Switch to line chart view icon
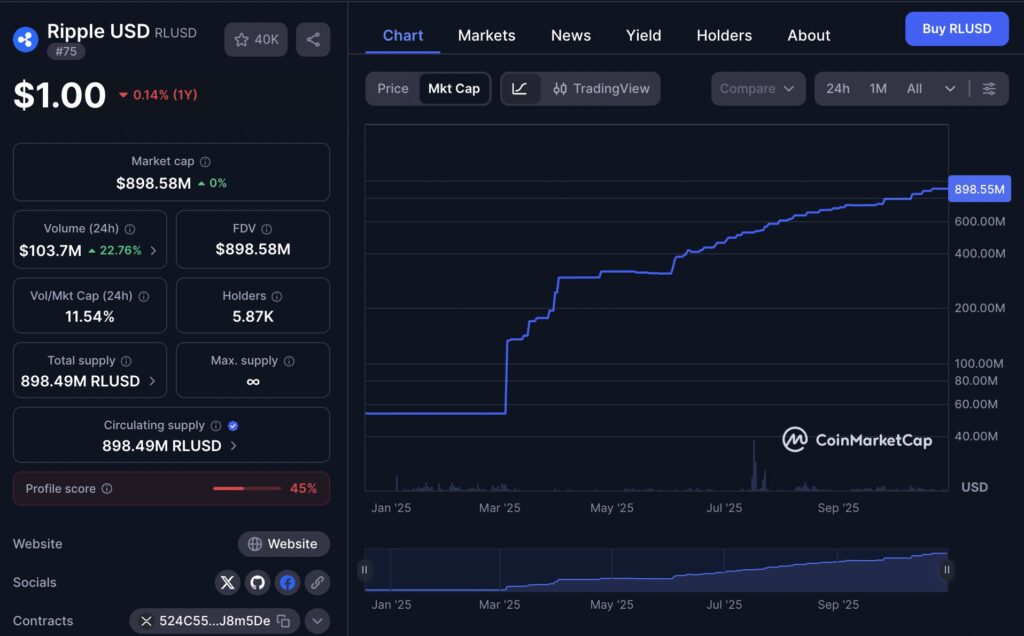This screenshot has width=1024, height=636. (x=520, y=89)
